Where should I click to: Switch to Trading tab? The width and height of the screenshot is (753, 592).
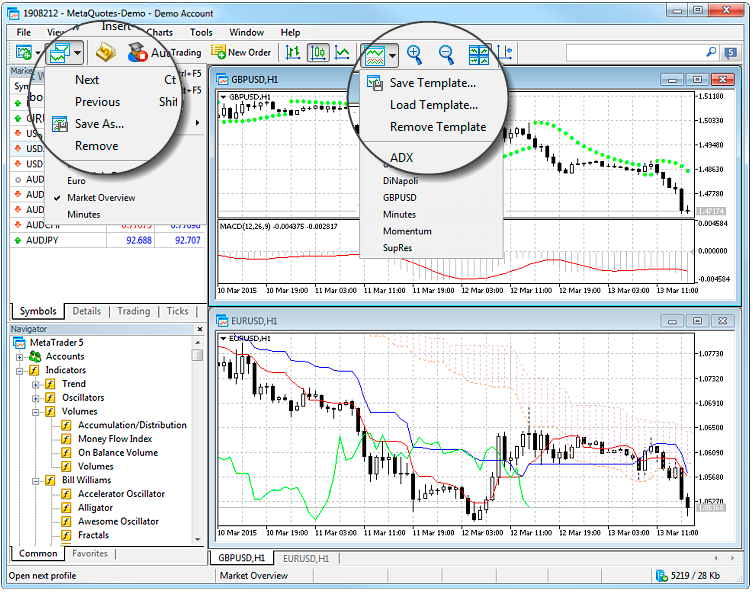pos(134,311)
